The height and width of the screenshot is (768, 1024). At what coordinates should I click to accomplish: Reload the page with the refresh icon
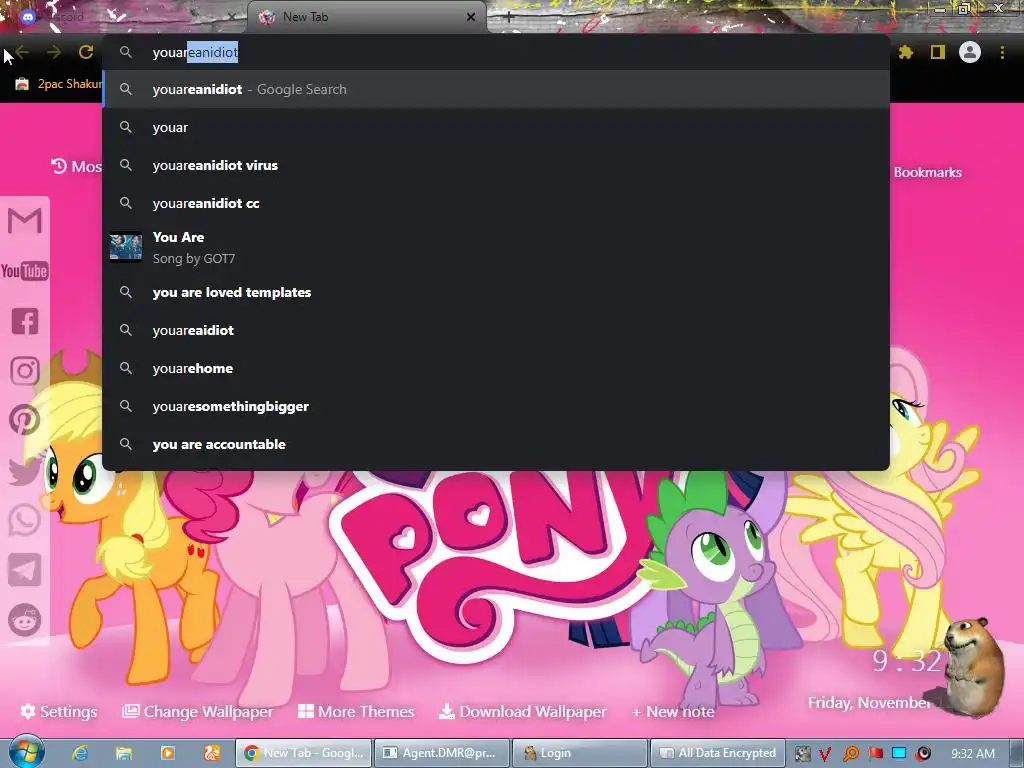pyautogui.click(x=86, y=52)
